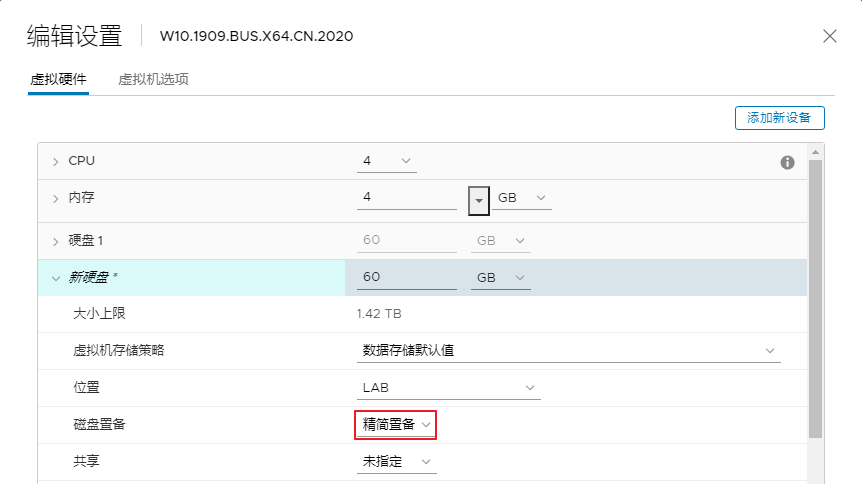This screenshot has width=862, height=484.
Task: Collapse the 新硬盘 section
Action: click(55, 278)
